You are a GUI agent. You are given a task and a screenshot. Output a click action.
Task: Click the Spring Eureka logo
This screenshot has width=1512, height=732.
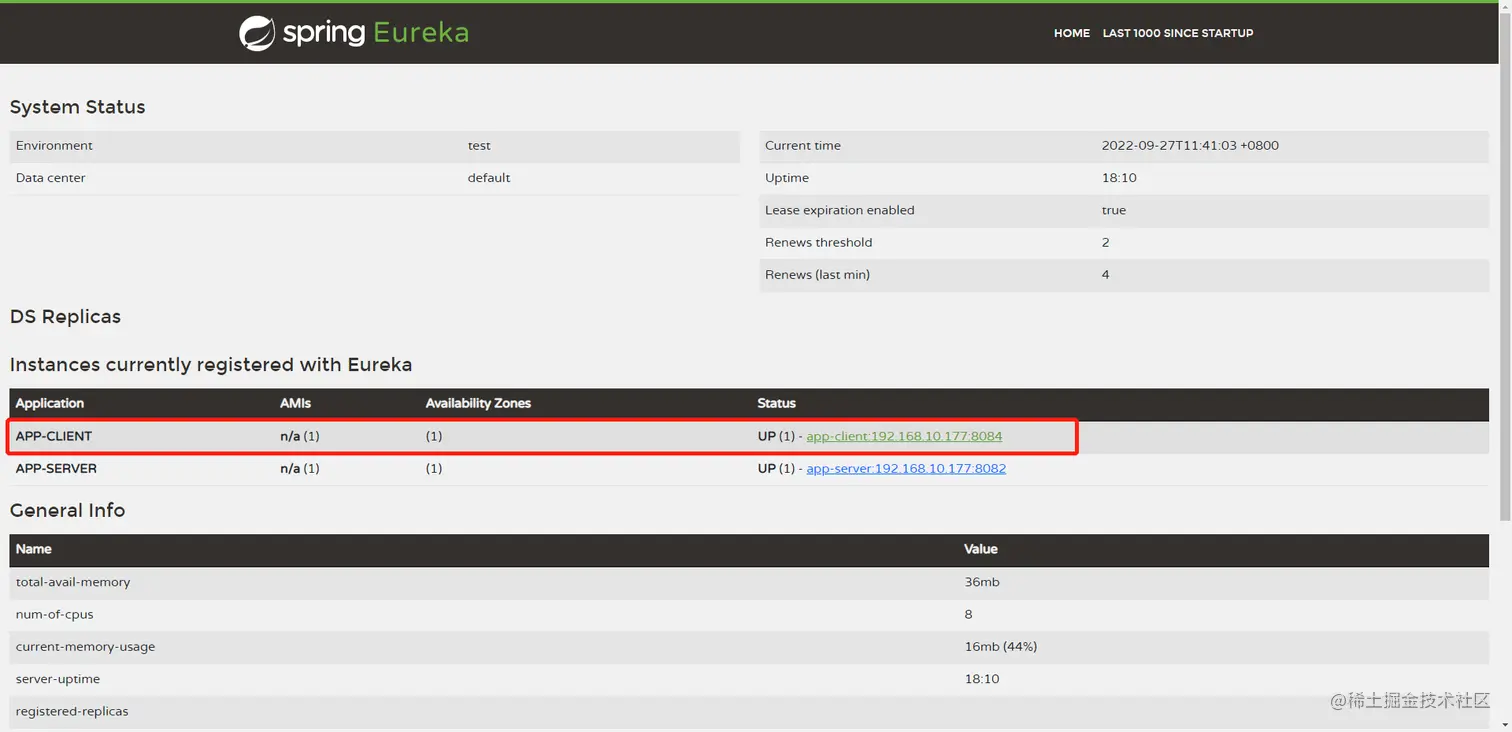click(x=354, y=33)
